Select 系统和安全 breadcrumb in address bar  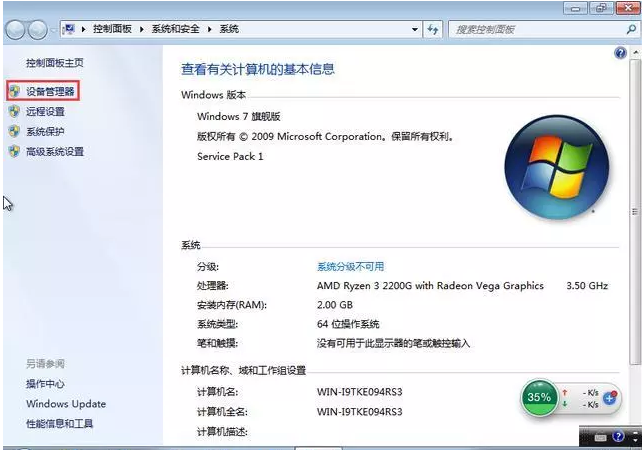[176, 29]
